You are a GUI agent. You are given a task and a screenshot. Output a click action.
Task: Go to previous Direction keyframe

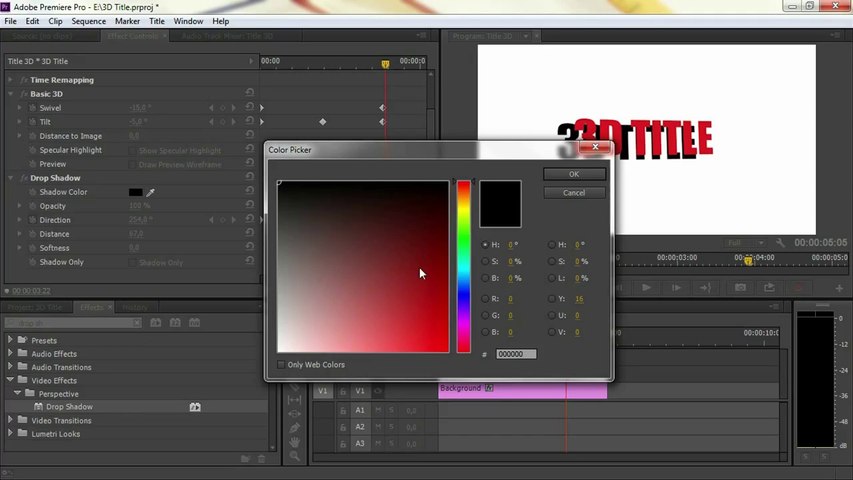click(x=211, y=220)
